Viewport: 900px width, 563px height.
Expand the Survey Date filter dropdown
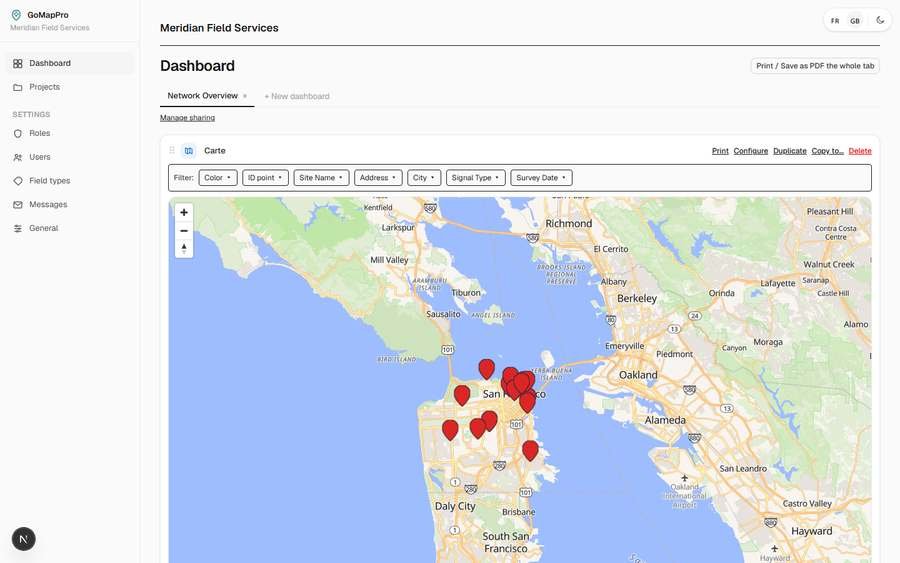[x=541, y=178]
